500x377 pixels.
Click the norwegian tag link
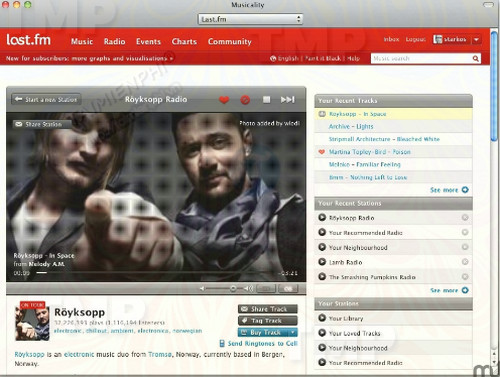[187, 331]
